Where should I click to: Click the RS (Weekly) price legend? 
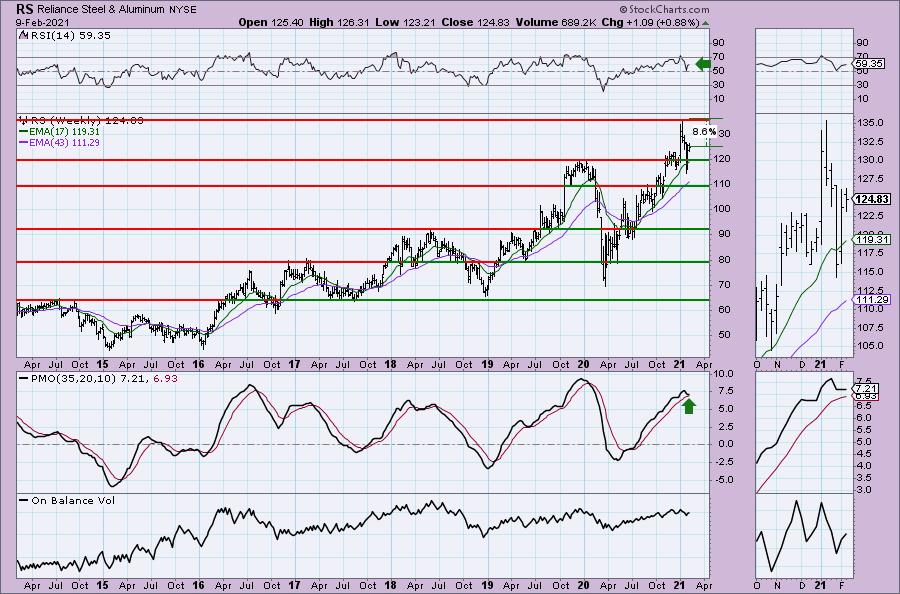click(x=81, y=120)
